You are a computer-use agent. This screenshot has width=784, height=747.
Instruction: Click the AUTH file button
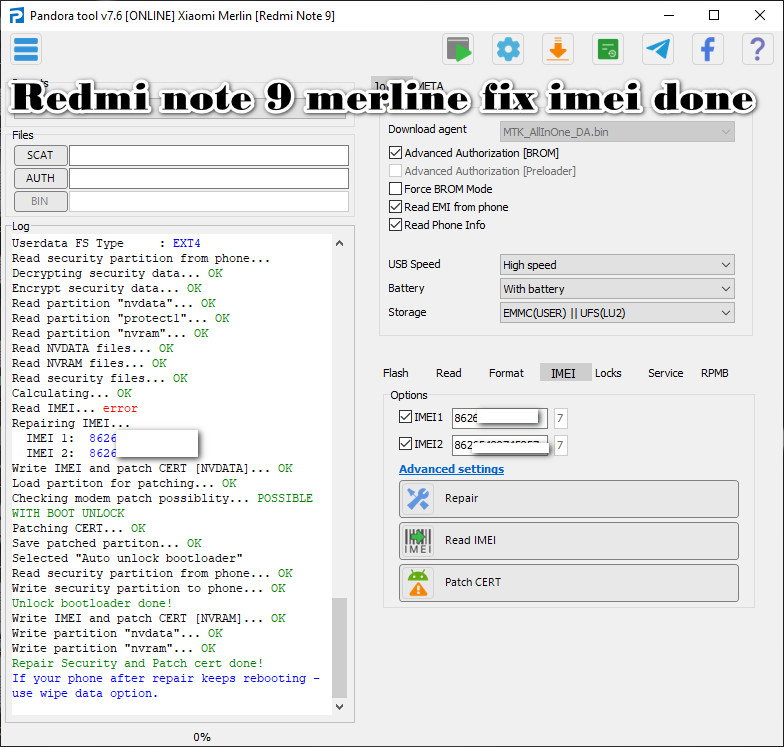coord(40,178)
